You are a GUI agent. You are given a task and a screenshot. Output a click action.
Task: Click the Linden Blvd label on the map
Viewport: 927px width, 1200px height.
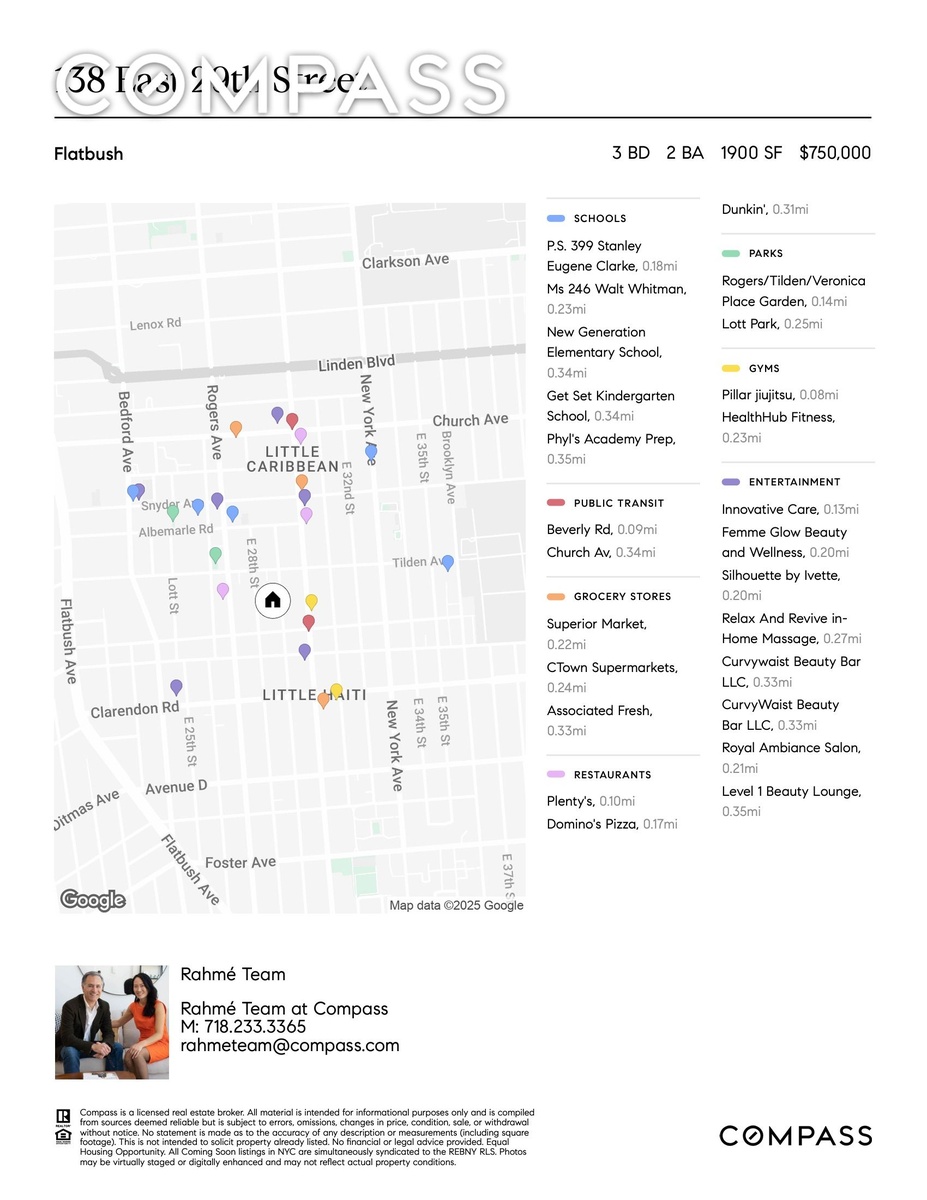(x=357, y=365)
